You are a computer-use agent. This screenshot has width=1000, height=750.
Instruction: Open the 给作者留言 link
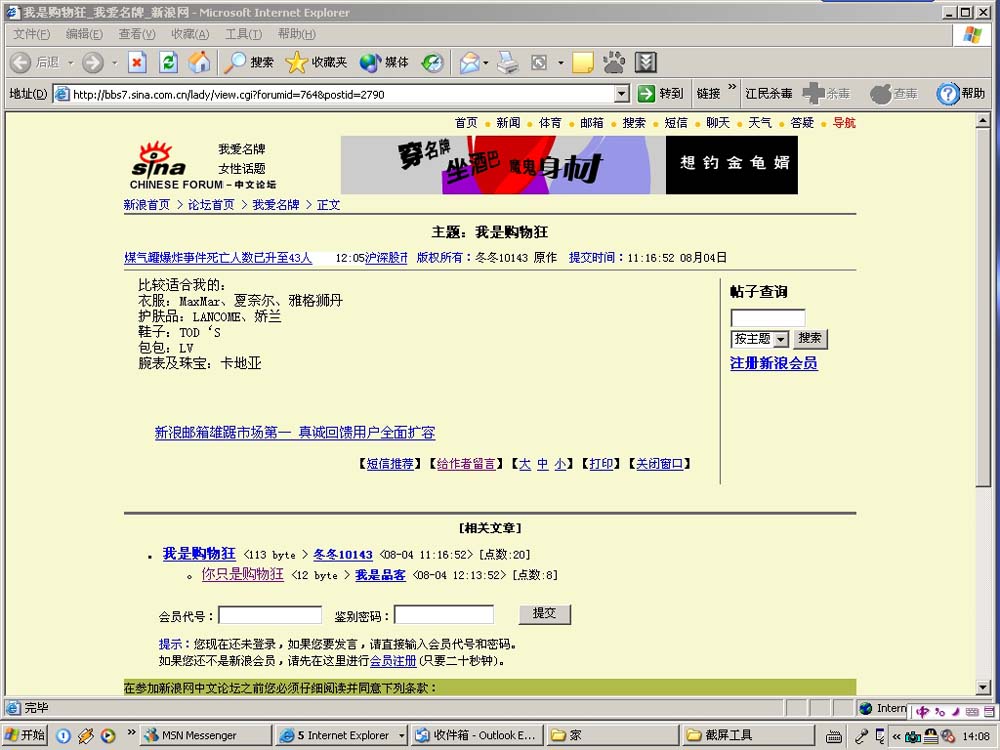coord(466,464)
